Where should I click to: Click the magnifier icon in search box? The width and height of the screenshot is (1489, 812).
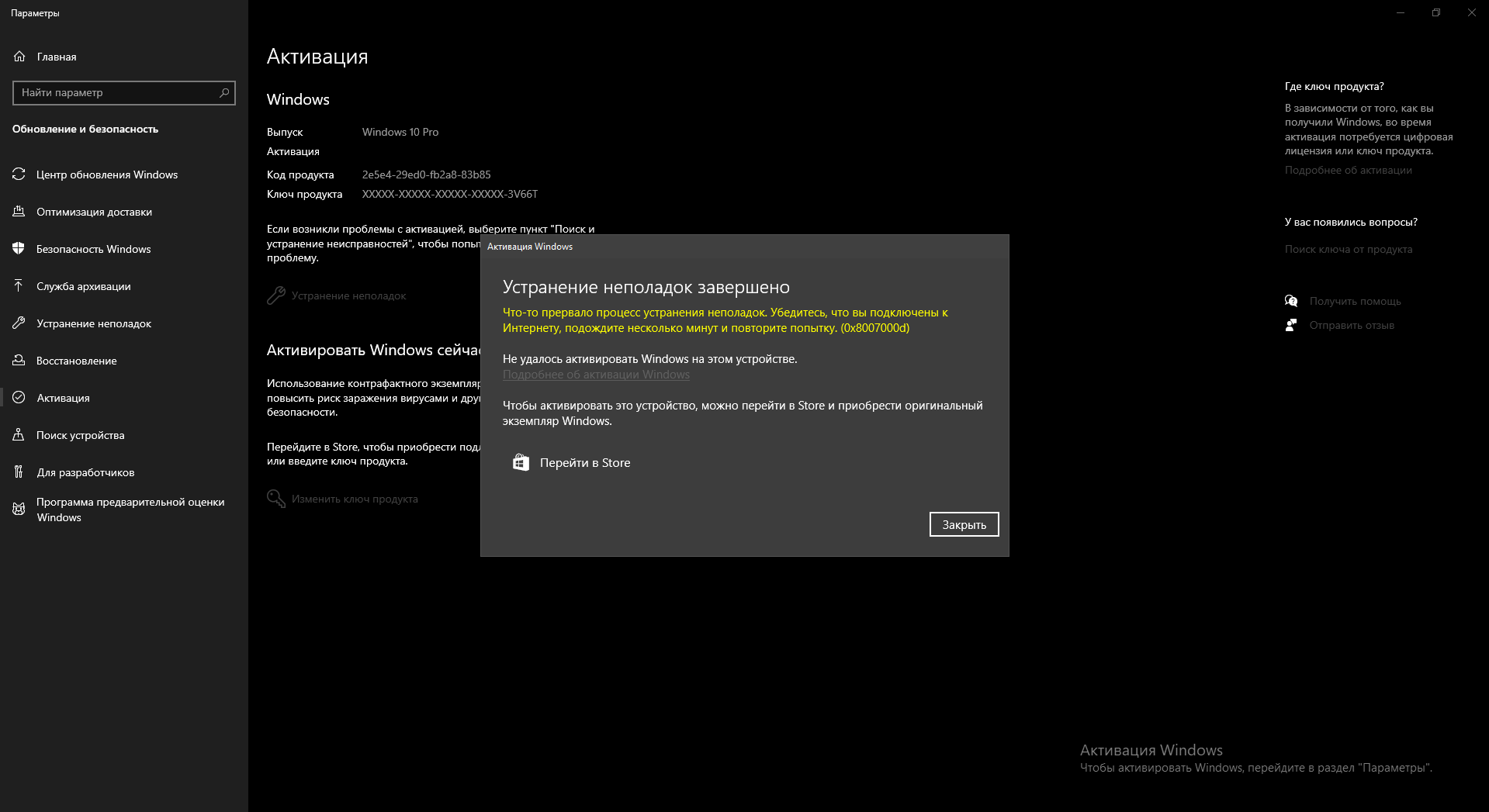pyautogui.click(x=224, y=92)
